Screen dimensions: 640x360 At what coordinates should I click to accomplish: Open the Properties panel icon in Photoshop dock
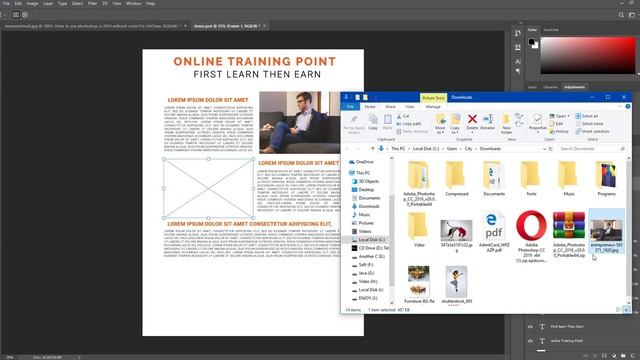click(x=518, y=47)
